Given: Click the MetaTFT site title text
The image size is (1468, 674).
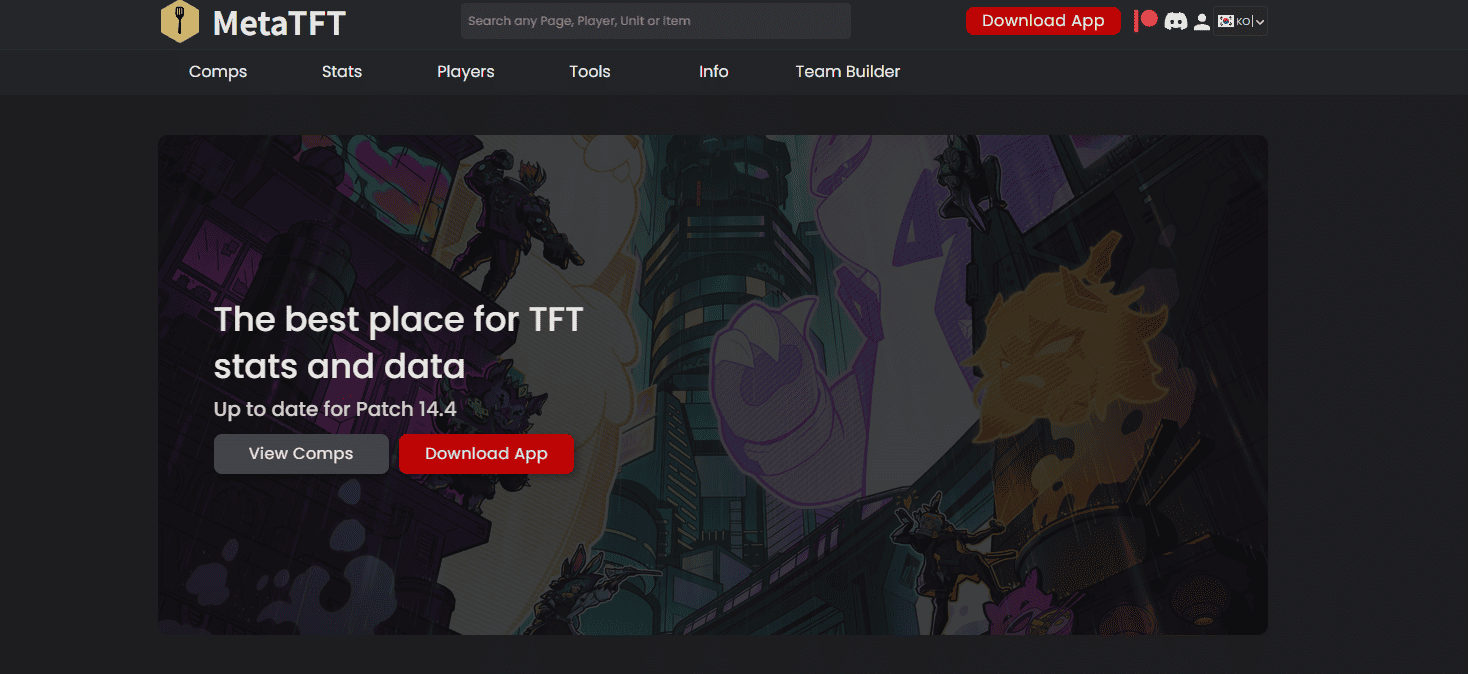Looking at the screenshot, I should coord(279,22).
